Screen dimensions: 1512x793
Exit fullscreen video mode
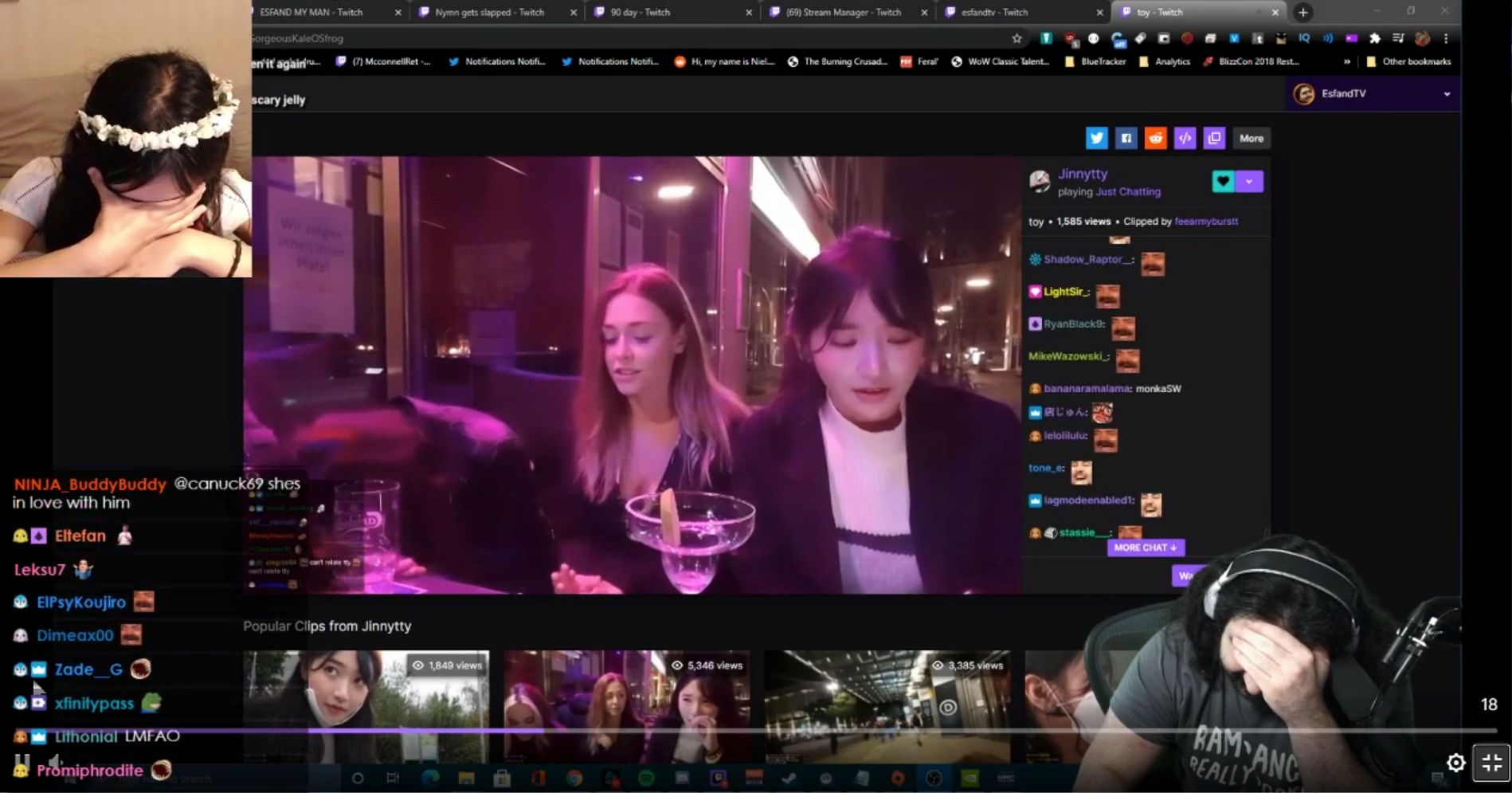click(x=1491, y=763)
